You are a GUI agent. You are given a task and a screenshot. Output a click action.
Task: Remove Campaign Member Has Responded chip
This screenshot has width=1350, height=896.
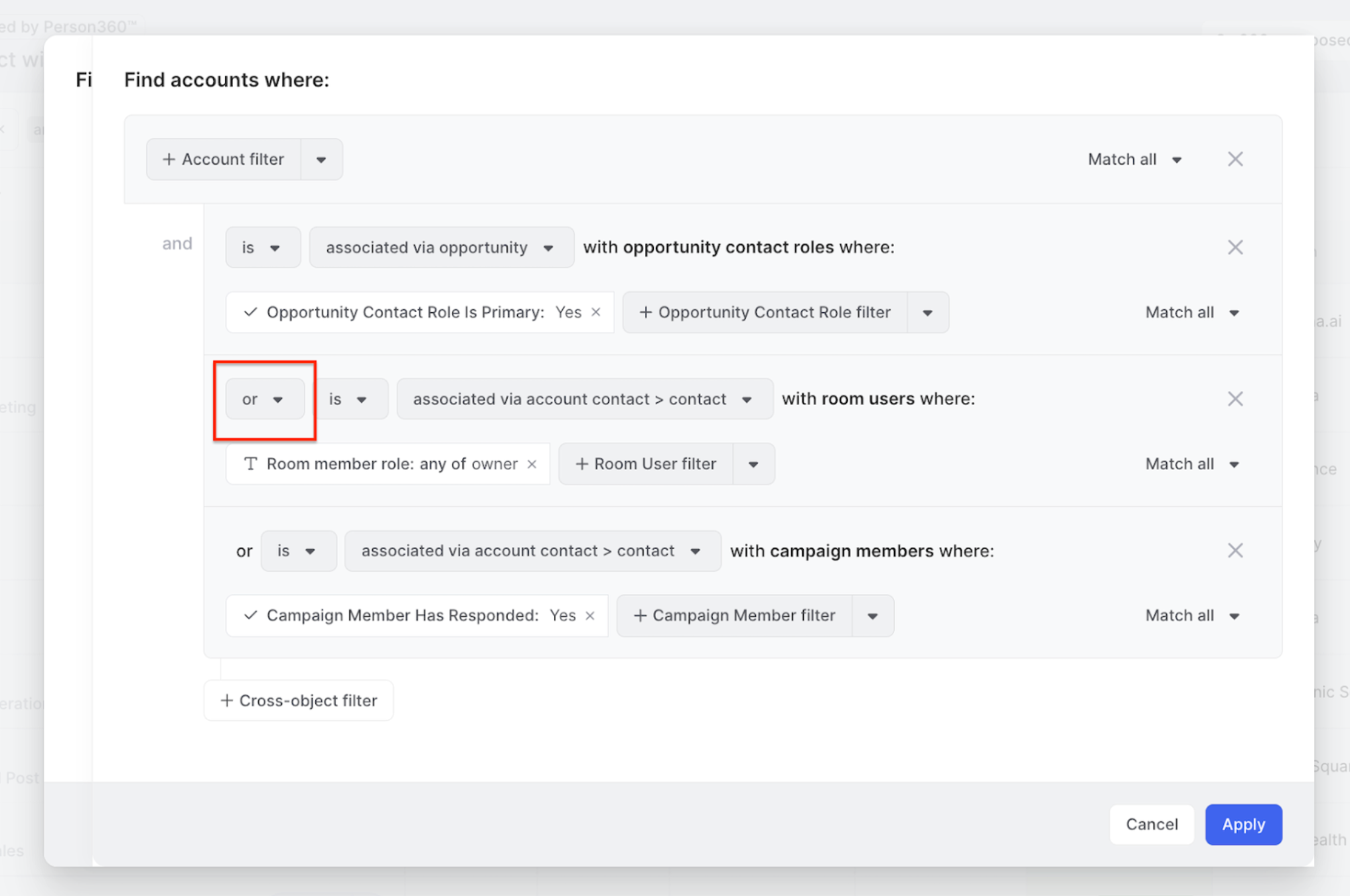pyautogui.click(x=590, y=616)
